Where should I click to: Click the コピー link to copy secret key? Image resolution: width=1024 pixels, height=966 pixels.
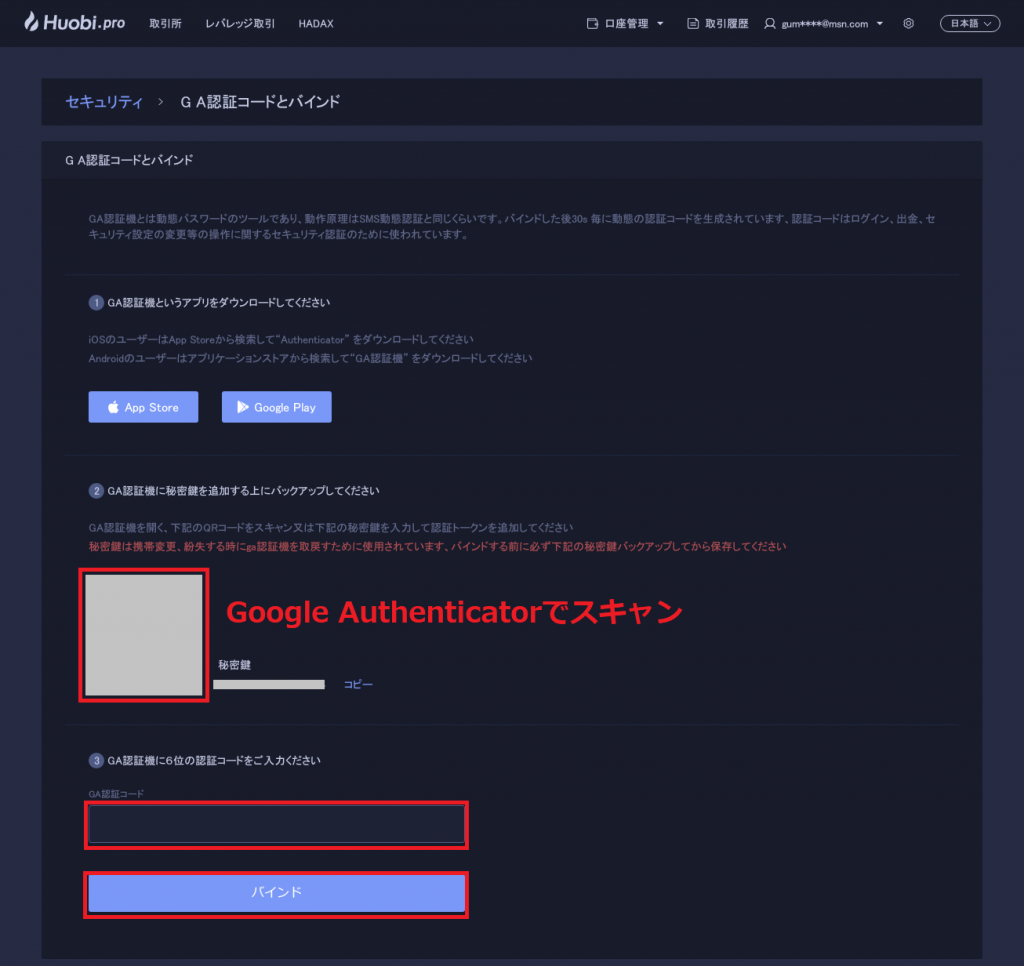[358, 684]
